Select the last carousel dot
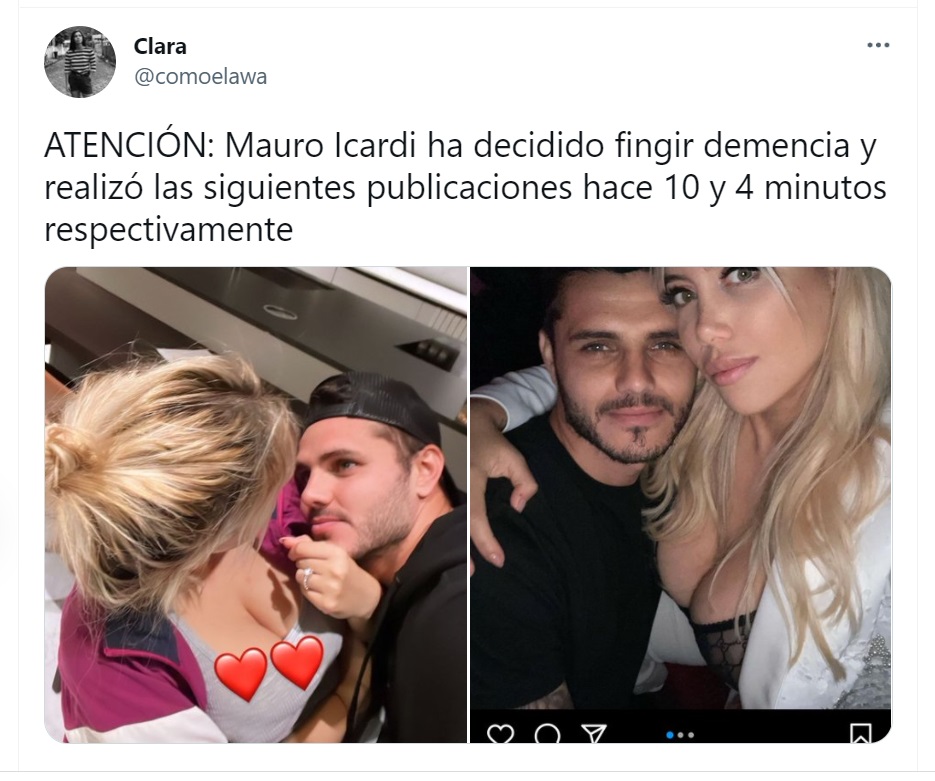Screen dimensions: 935x781 691,735
